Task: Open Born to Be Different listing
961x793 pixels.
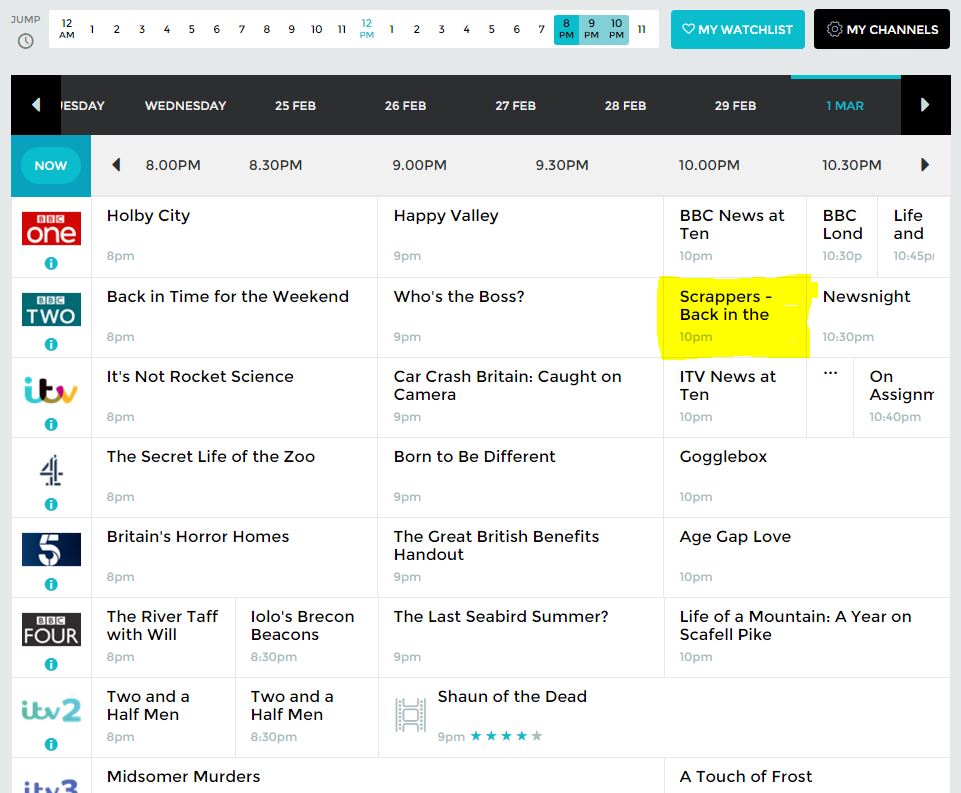Action: (x=520, y=478)
